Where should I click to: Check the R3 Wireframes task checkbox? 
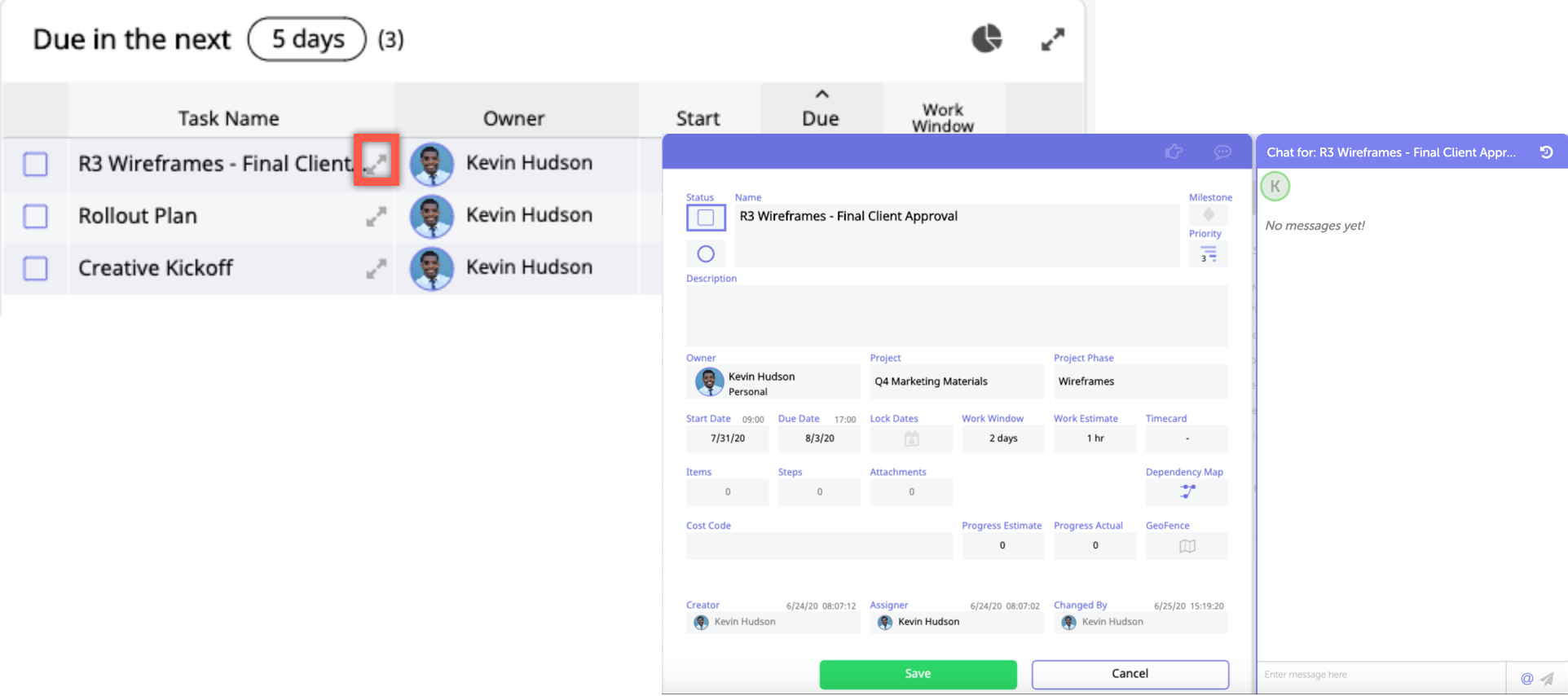tap(35, 164)
